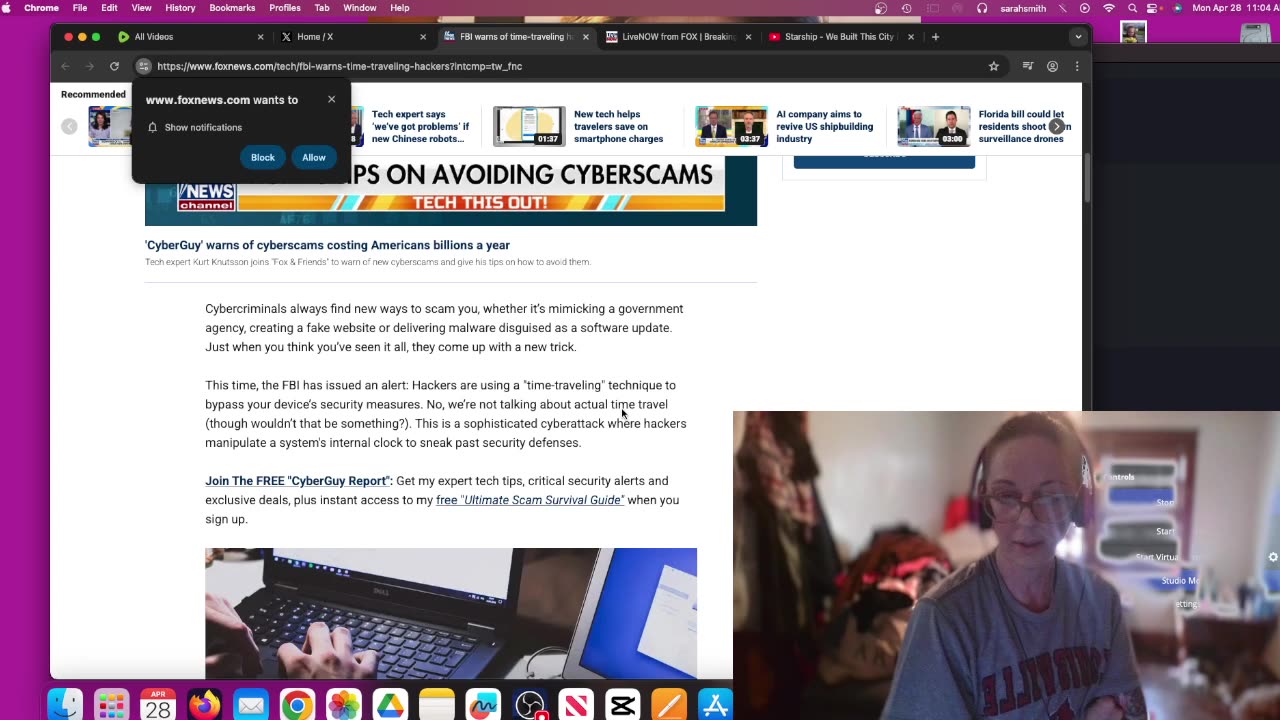Open the Edit menu

[x=109, y=8]
